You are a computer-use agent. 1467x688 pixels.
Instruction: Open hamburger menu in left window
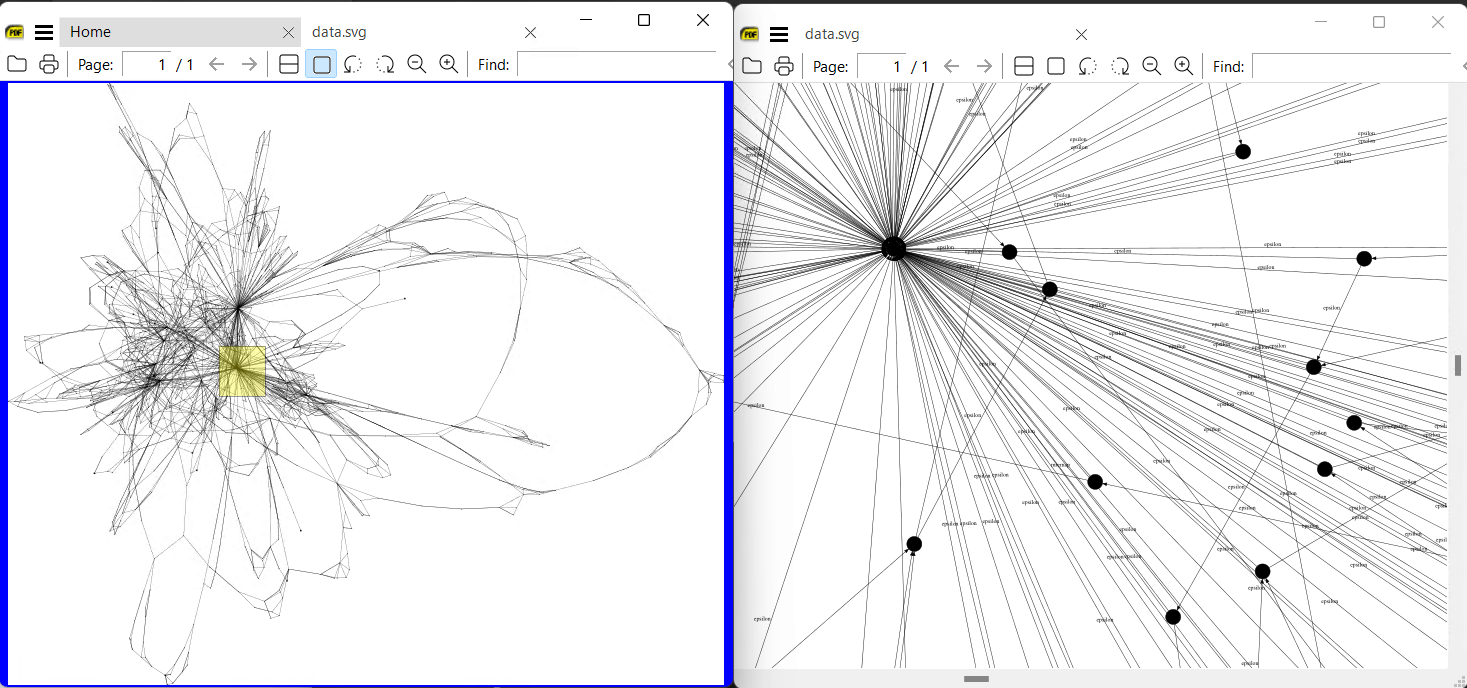(44, 32)
